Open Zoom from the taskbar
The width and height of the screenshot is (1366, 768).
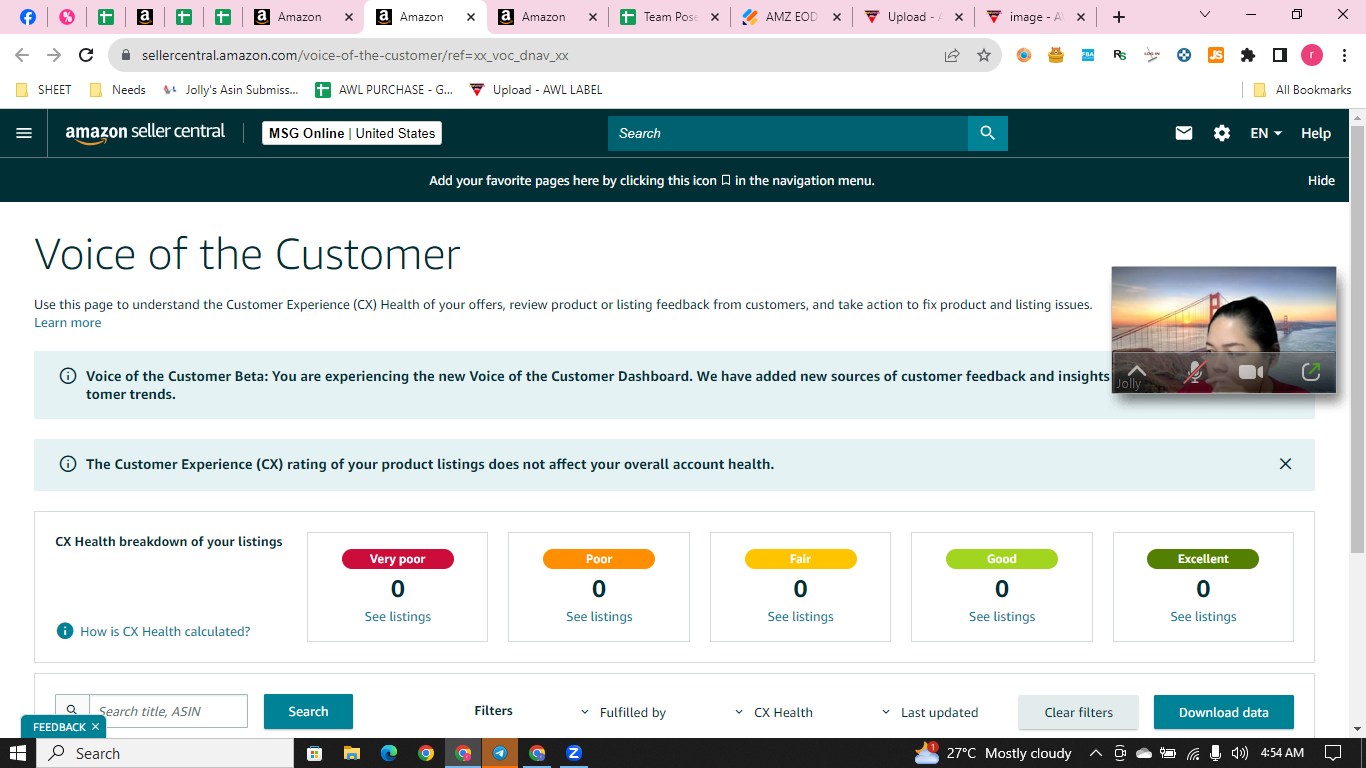[x=574, y=753]
